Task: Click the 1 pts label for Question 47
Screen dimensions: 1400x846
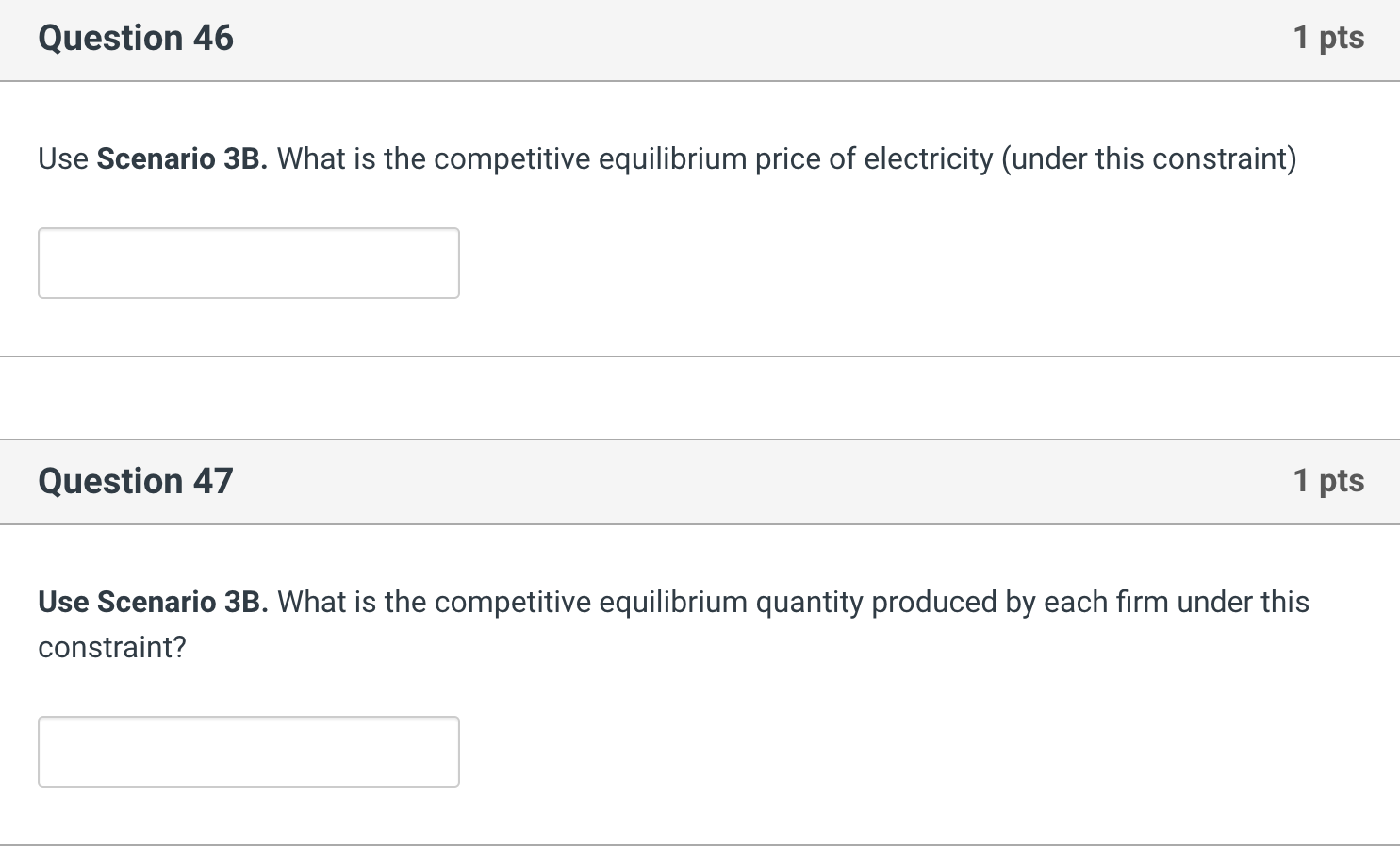Action: (1330, 481)
